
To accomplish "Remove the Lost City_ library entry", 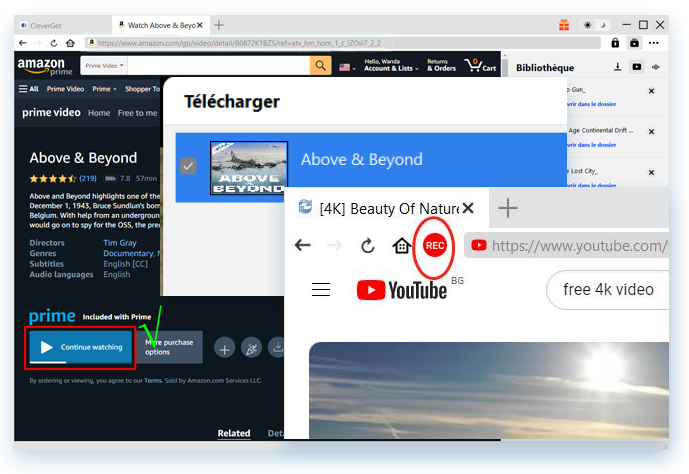I will pos(652,173).
